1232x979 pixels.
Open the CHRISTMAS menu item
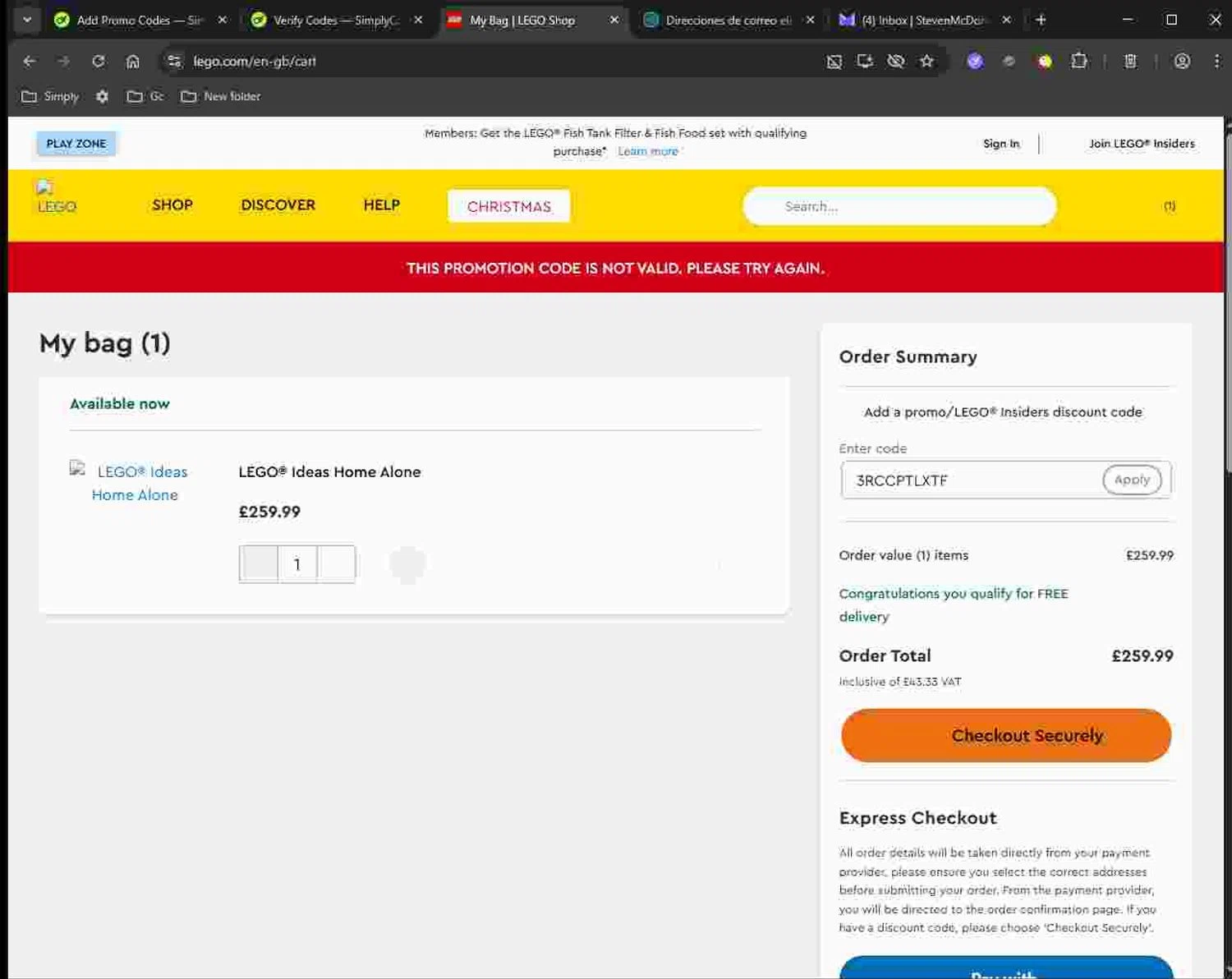(x=509, y=206)
